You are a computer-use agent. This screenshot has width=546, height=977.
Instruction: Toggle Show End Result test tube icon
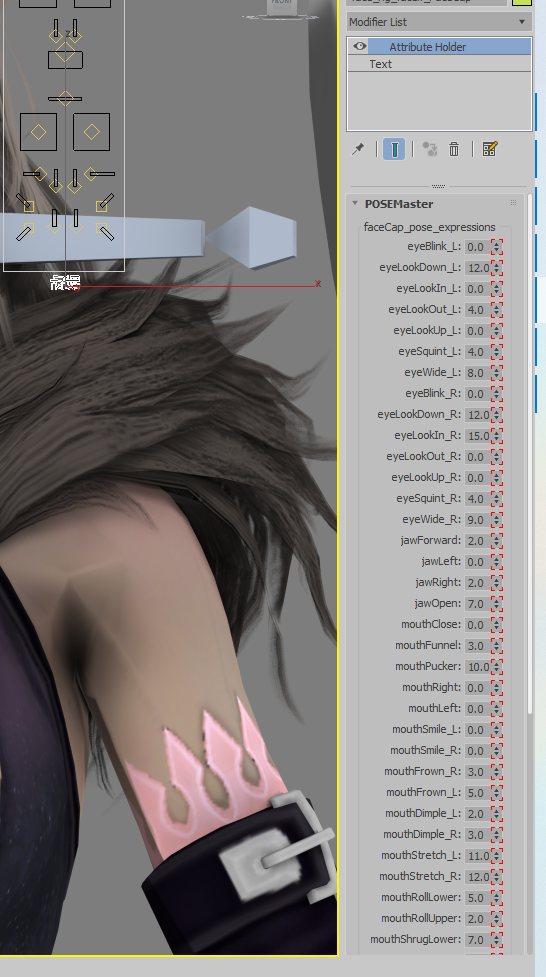394,149
